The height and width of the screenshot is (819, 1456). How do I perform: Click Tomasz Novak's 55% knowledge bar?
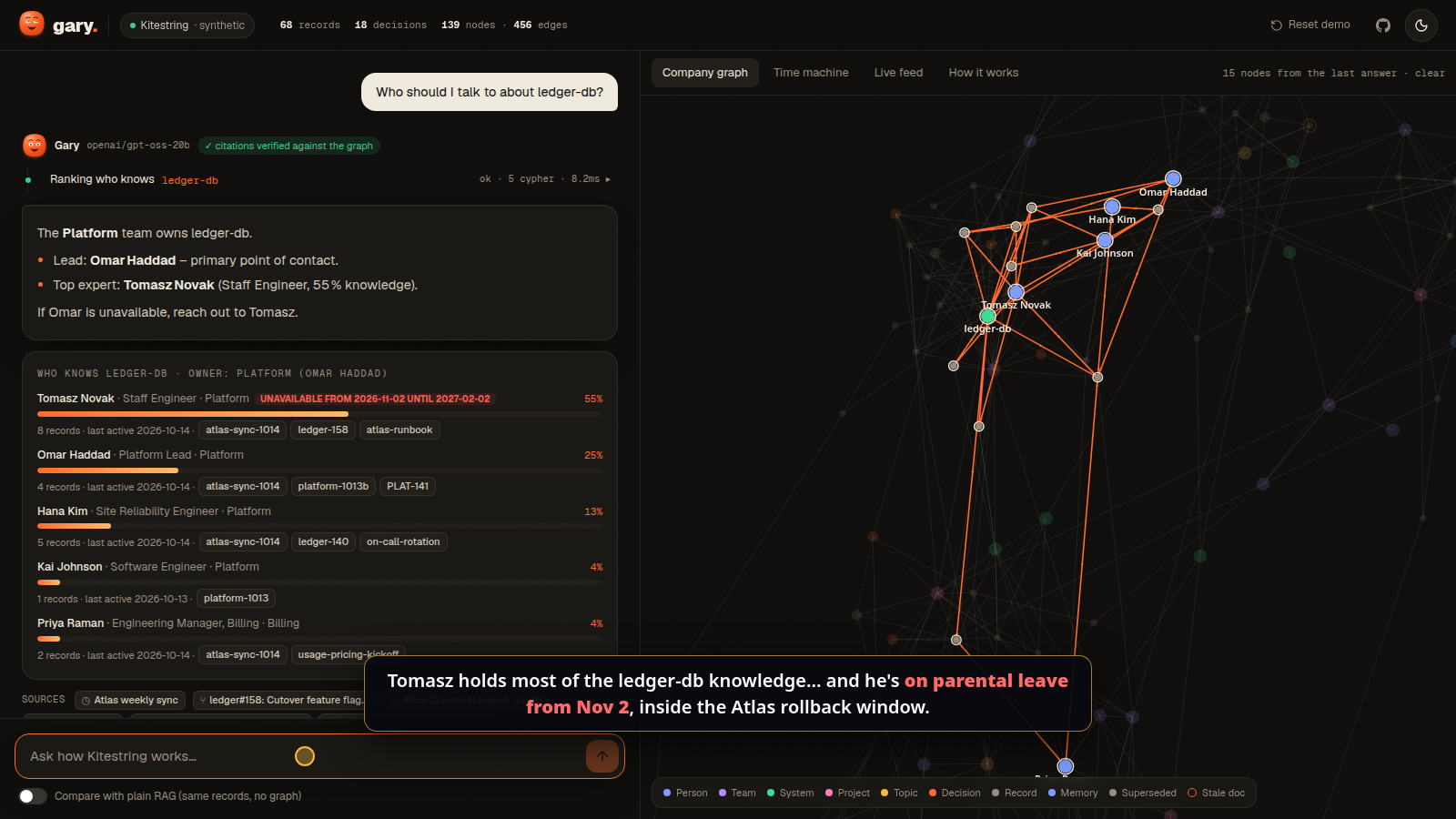[319, 414]
